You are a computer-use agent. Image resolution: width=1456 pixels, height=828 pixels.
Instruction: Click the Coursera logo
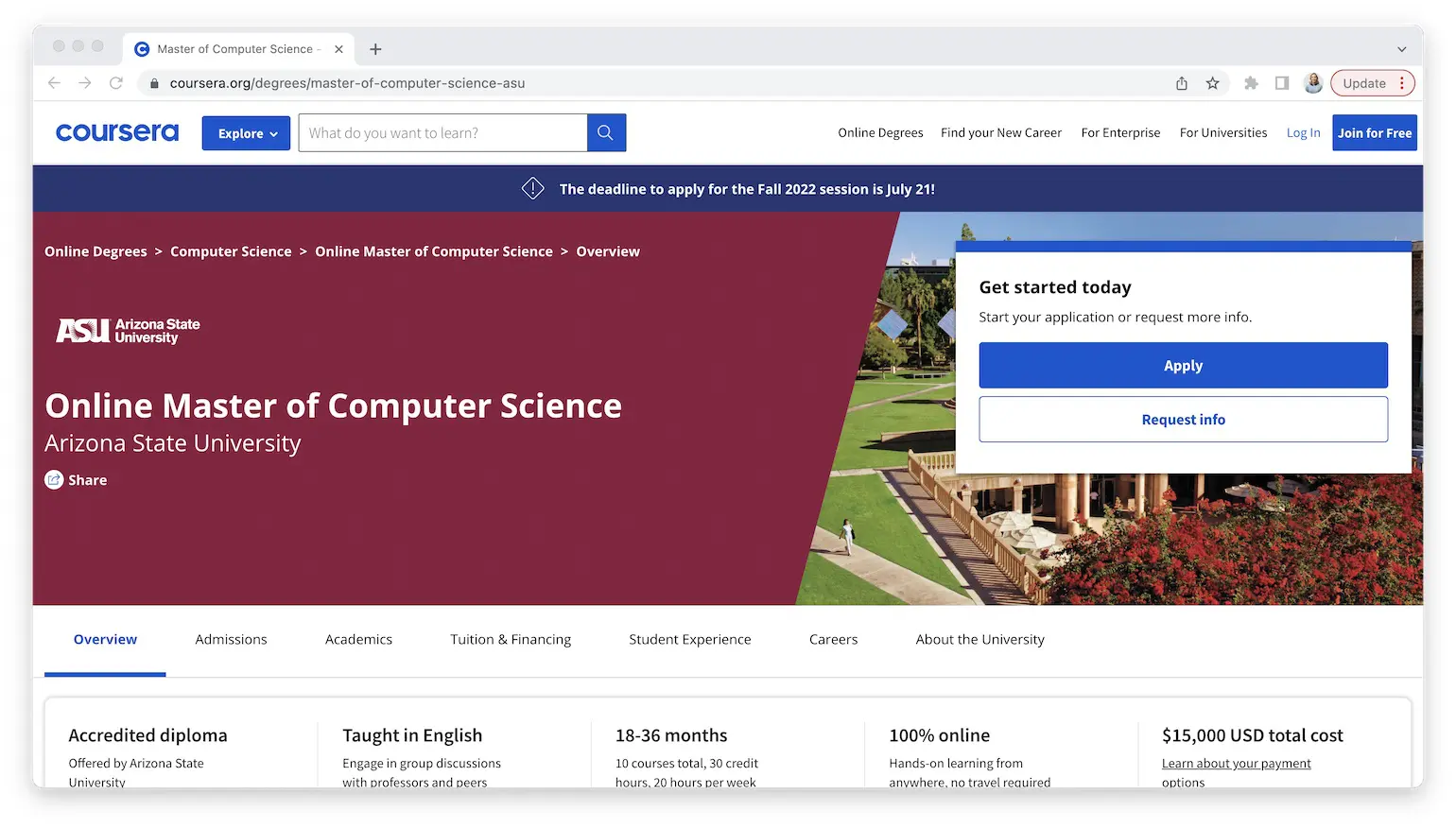pos(116,132)
